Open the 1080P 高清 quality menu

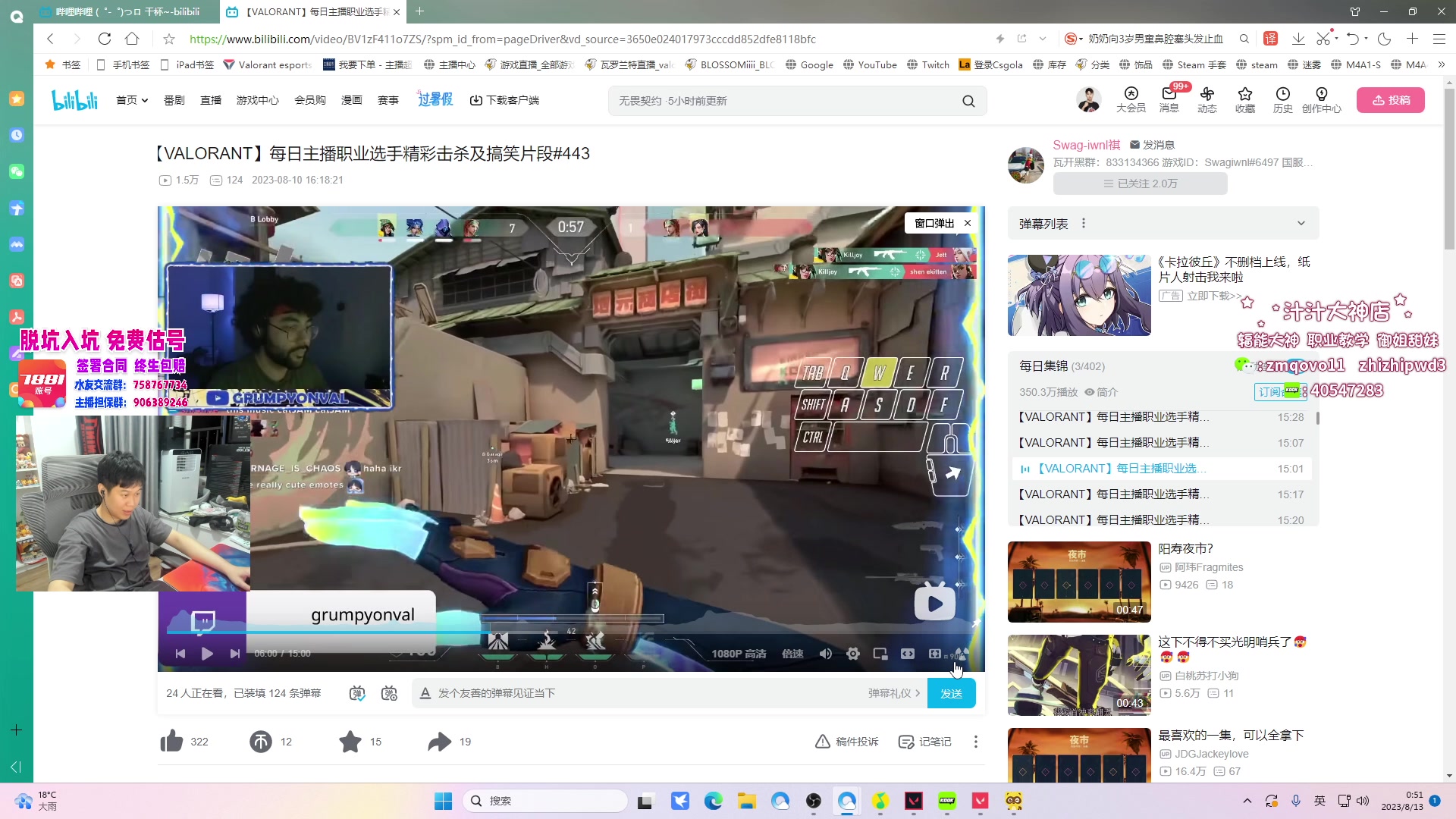point(739,654)
